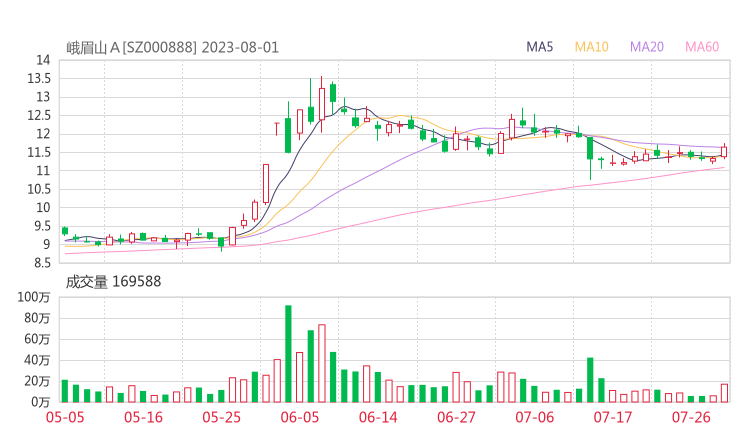Viewport: 740px width, 440px height.
Task: Click the 06-14 date label
Action: [378, 417]
